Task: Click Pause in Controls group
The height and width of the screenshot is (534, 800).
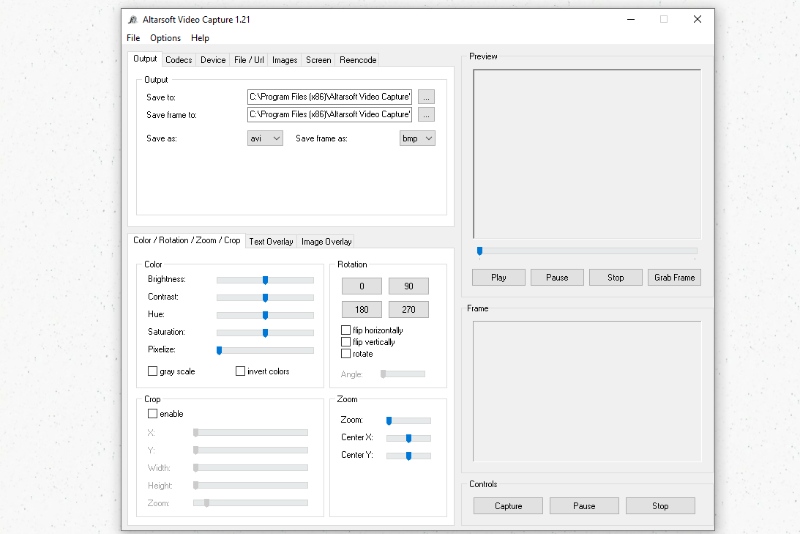Action: [x=584, y=506]
